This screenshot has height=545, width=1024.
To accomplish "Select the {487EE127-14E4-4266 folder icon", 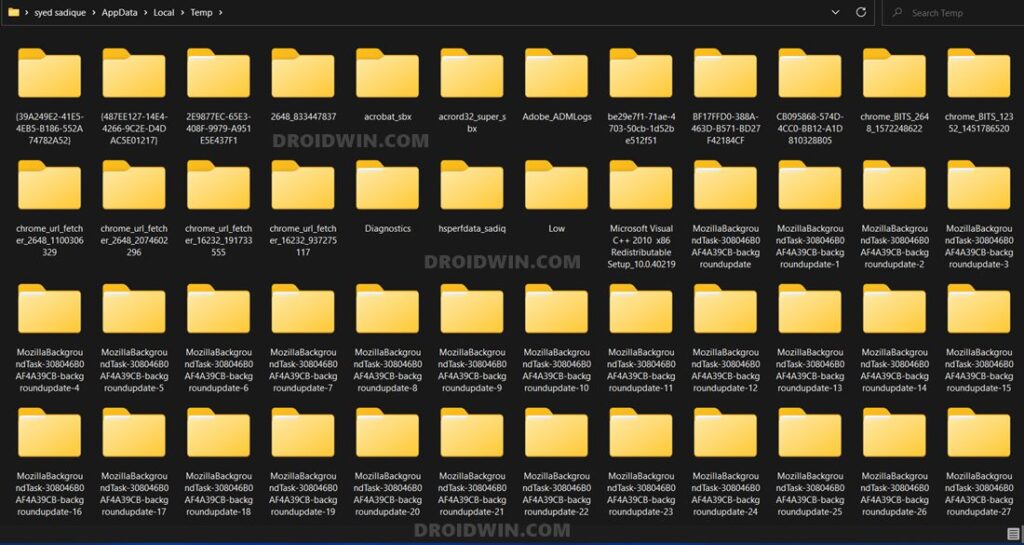I will pos(134,73).
